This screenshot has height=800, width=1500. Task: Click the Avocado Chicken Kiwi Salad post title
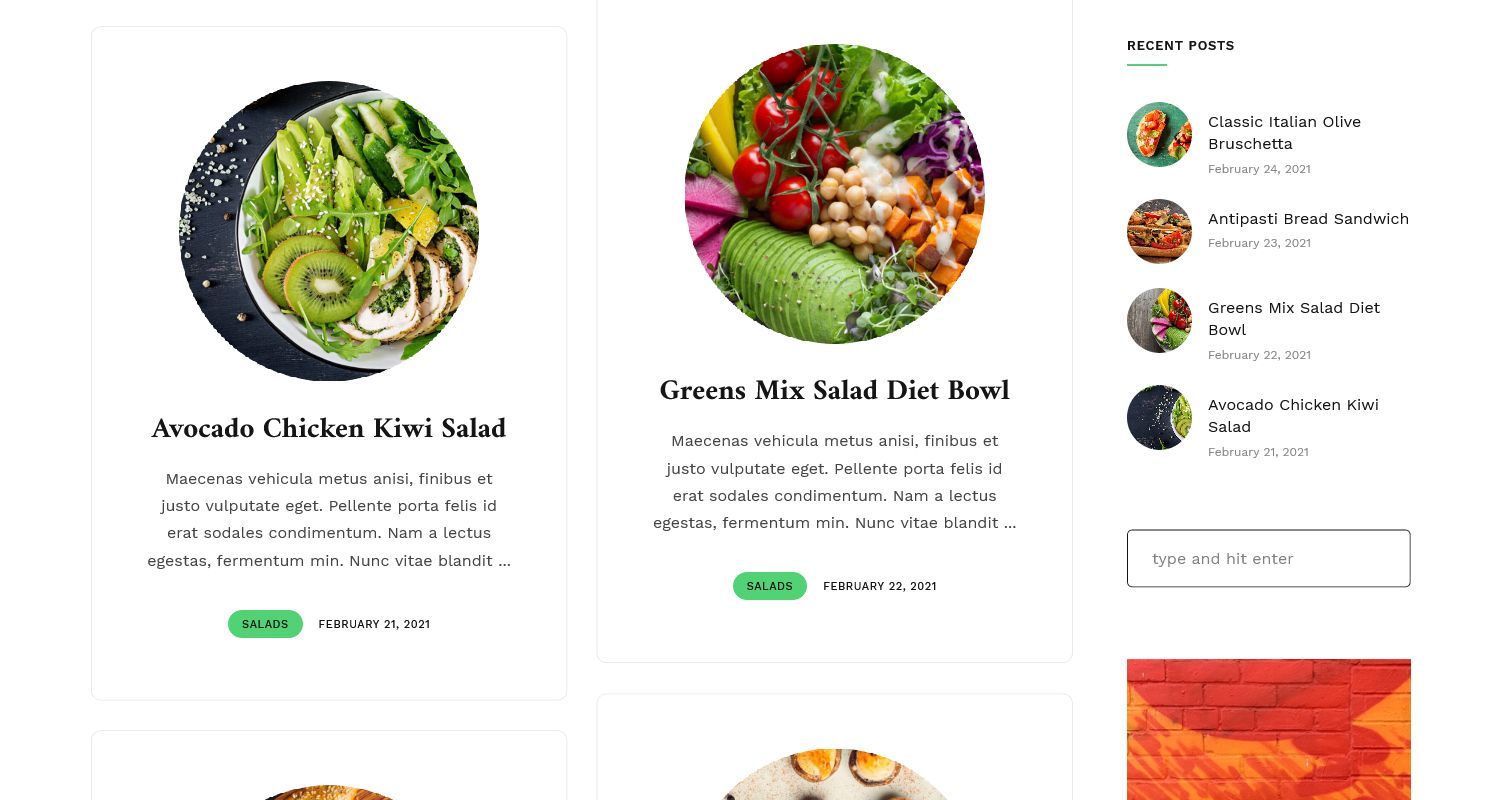click(x=329, y=428)
